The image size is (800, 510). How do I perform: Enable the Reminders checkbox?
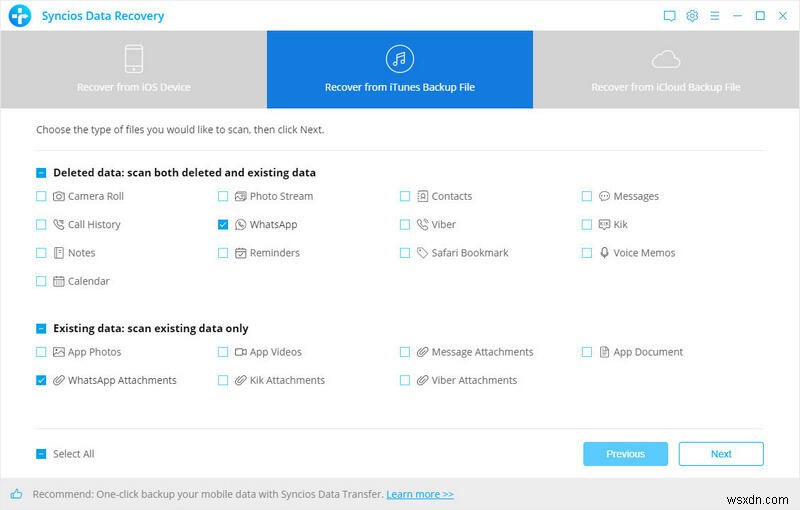[x=223, y=253]
